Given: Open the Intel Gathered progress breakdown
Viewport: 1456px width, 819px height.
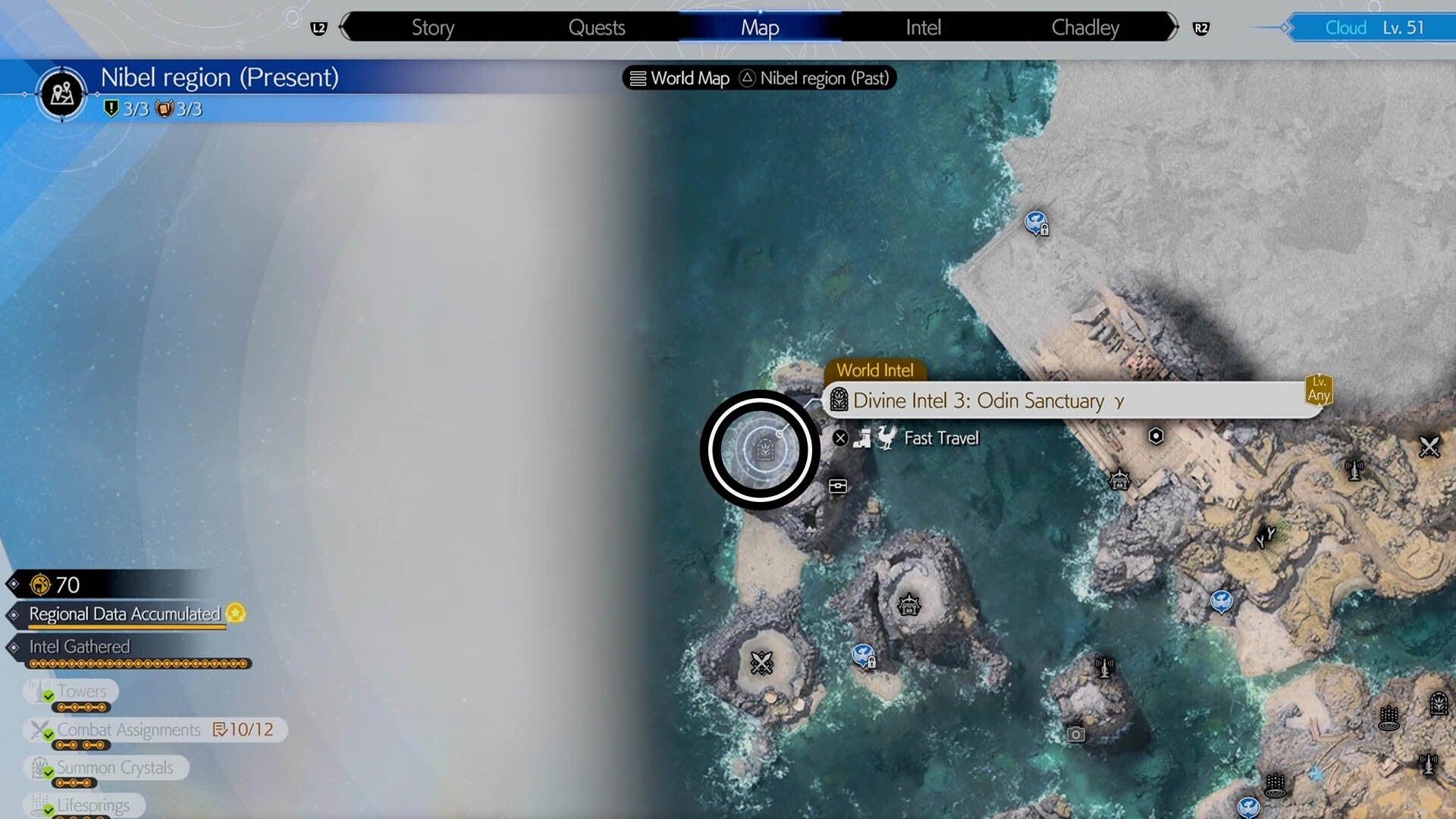Looking at the screenshot, I should point(79,647).
